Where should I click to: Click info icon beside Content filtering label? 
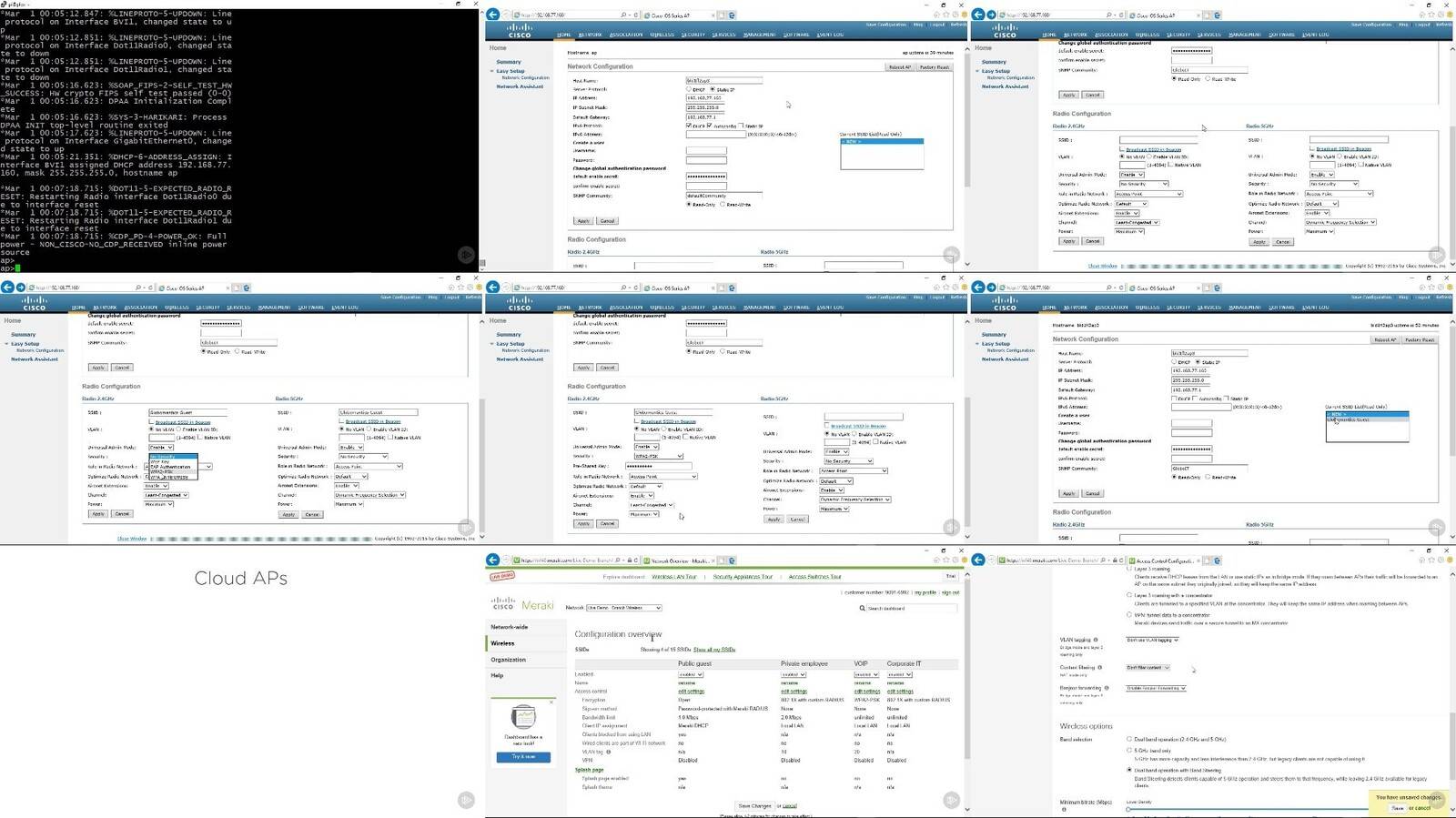pyautogui.click(x=1099, y=667)
